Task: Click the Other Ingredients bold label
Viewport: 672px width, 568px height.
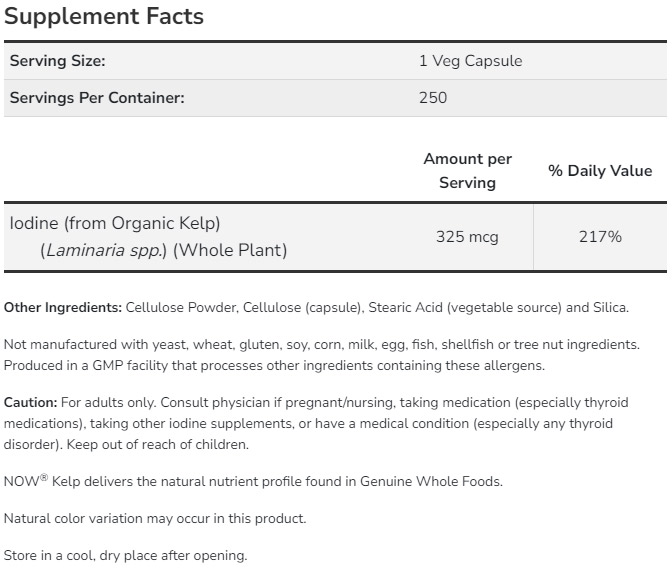Action: tap(63, 306)
